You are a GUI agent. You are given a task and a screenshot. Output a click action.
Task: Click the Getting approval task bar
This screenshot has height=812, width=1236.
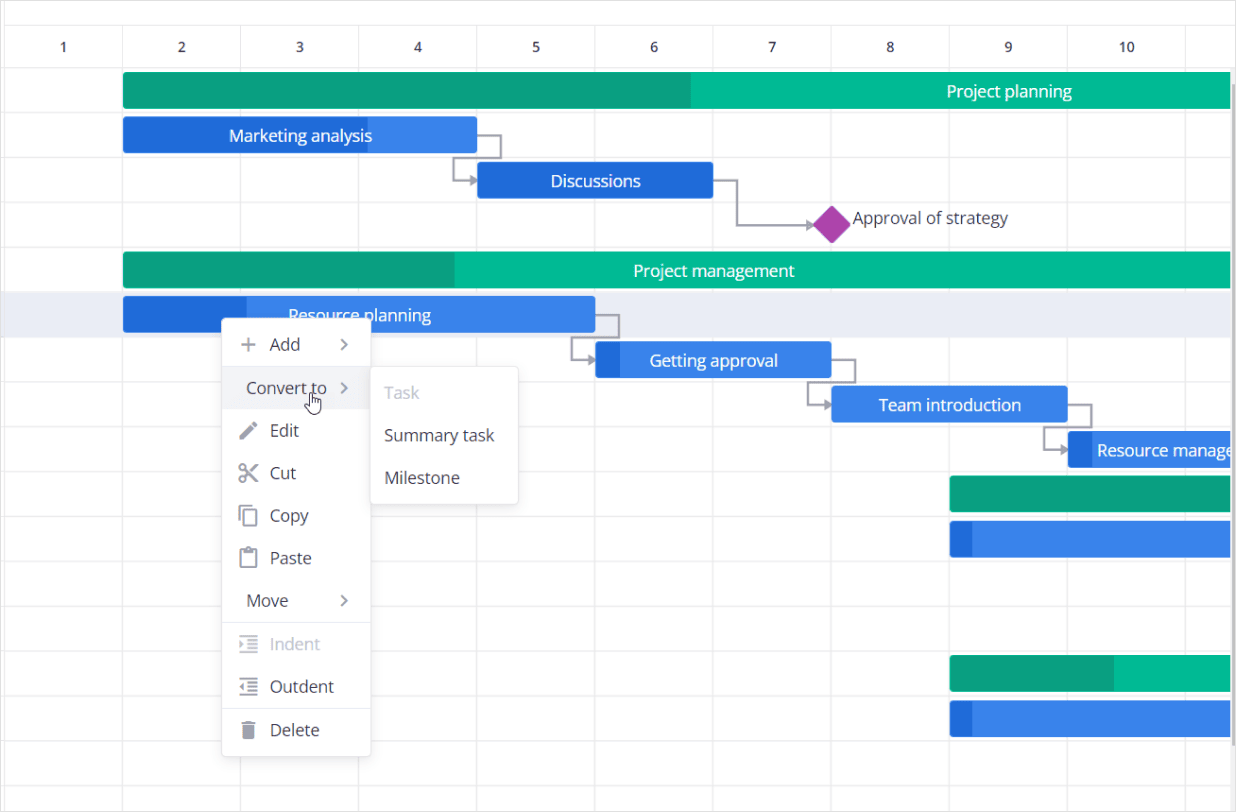tap(713, 359)
